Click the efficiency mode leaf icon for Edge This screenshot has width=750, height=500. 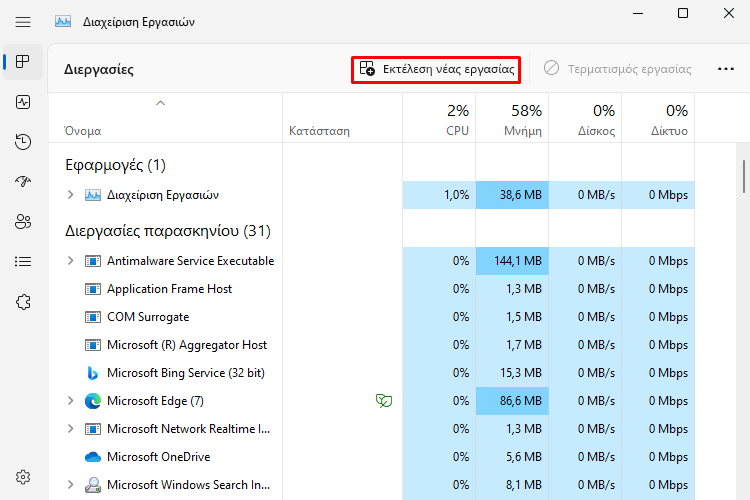pos(384,400)
